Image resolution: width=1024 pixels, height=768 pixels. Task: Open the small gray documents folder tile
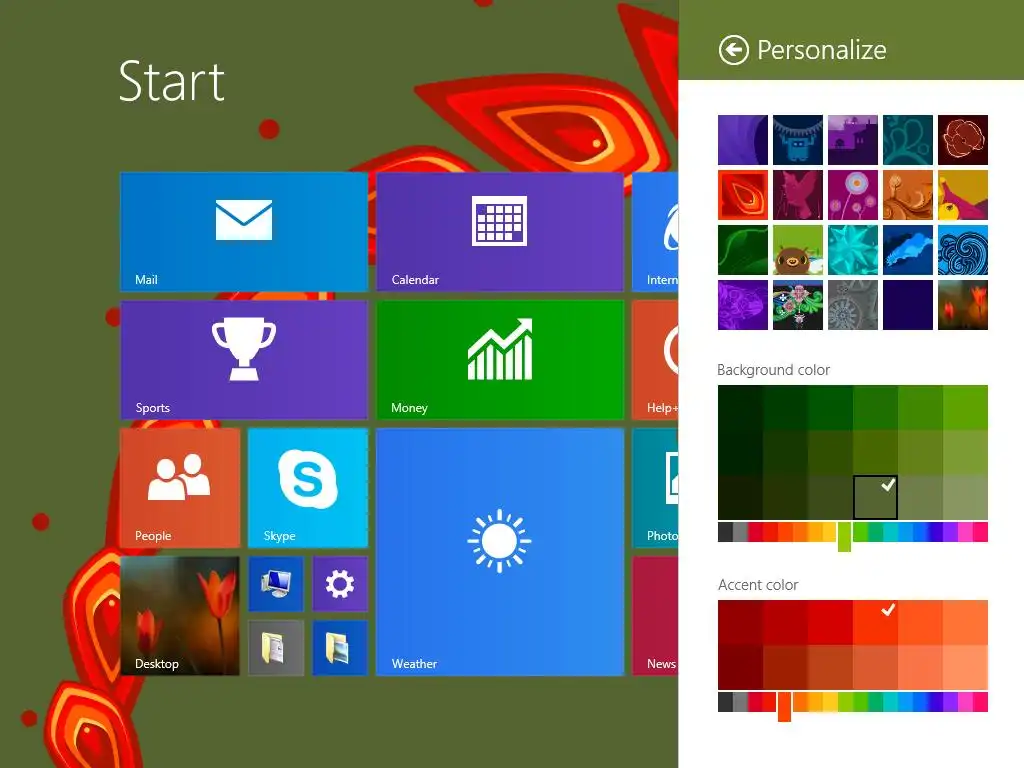(276, 648)
